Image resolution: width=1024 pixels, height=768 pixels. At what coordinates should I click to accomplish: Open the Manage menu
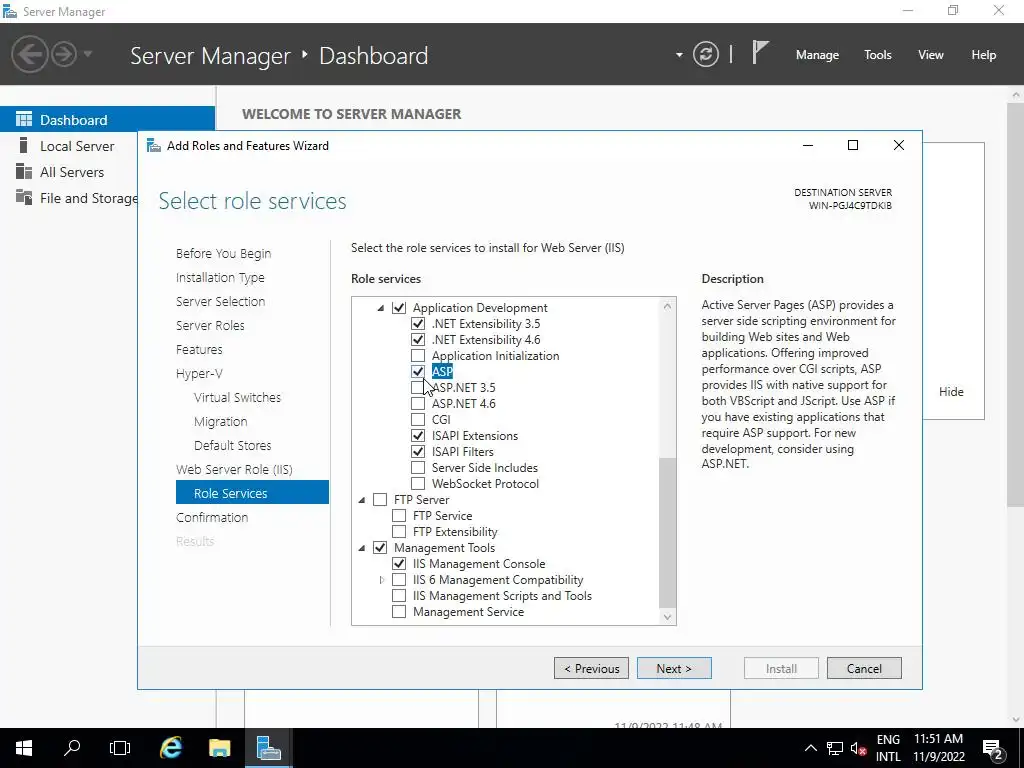(x=817, y=55)
